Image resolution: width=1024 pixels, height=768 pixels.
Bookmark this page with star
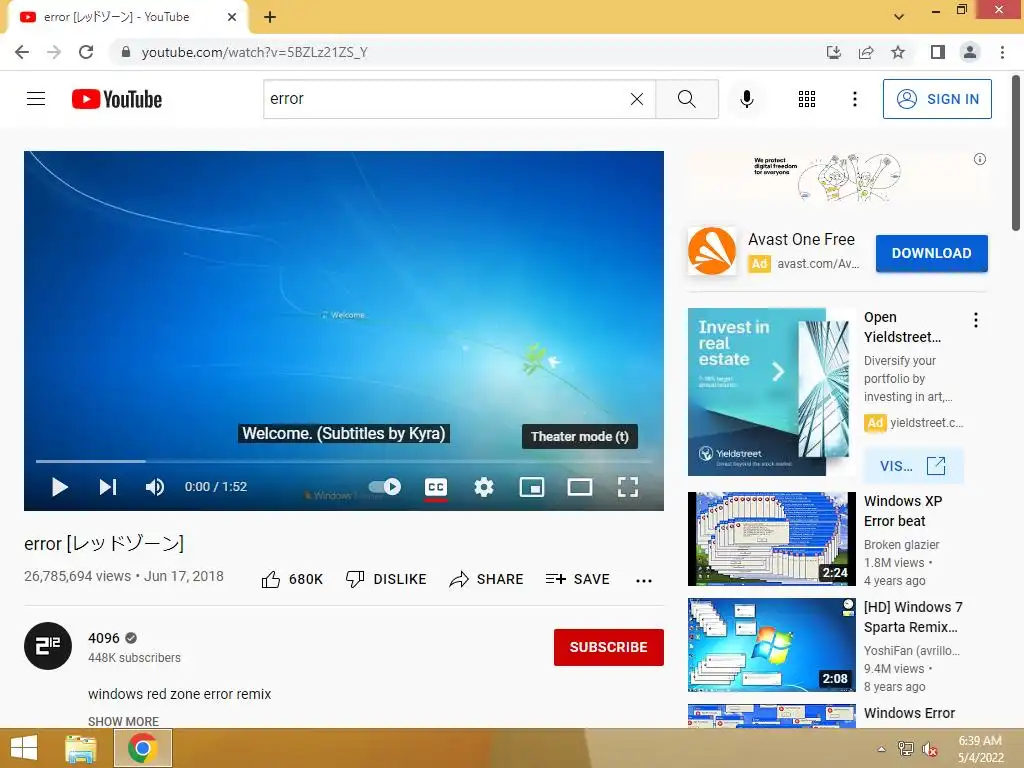pyautogui.click(x=898, y=52)
